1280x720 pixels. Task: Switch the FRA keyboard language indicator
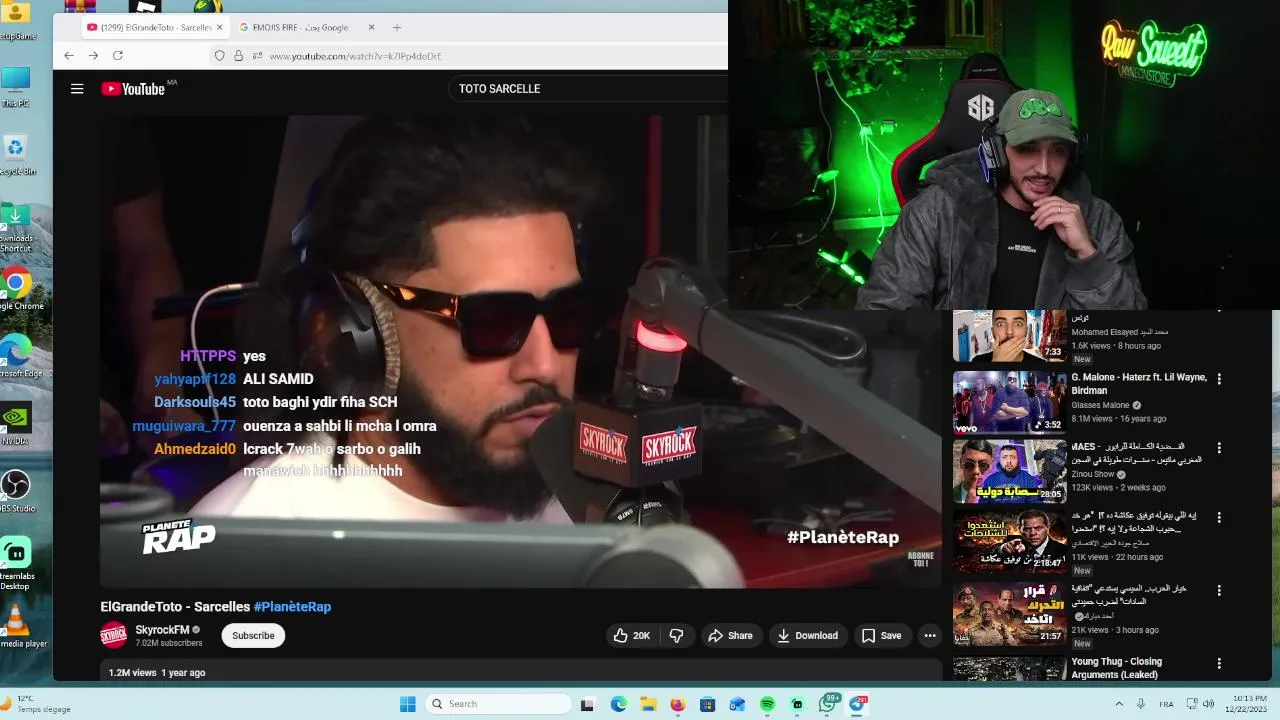click(x=1166, y=704)
